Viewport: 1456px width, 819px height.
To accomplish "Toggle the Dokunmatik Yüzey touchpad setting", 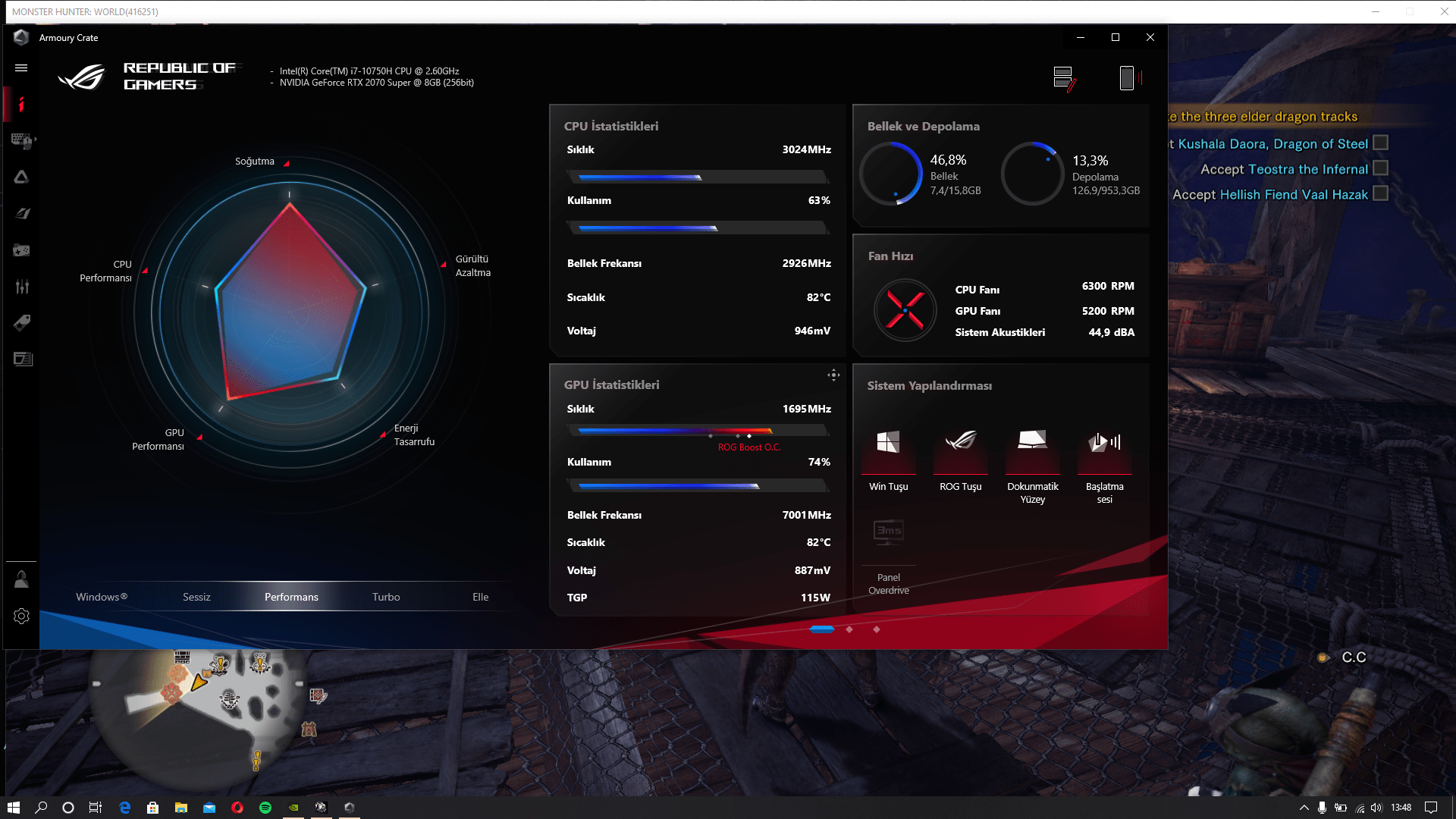I will [1032, 442].
